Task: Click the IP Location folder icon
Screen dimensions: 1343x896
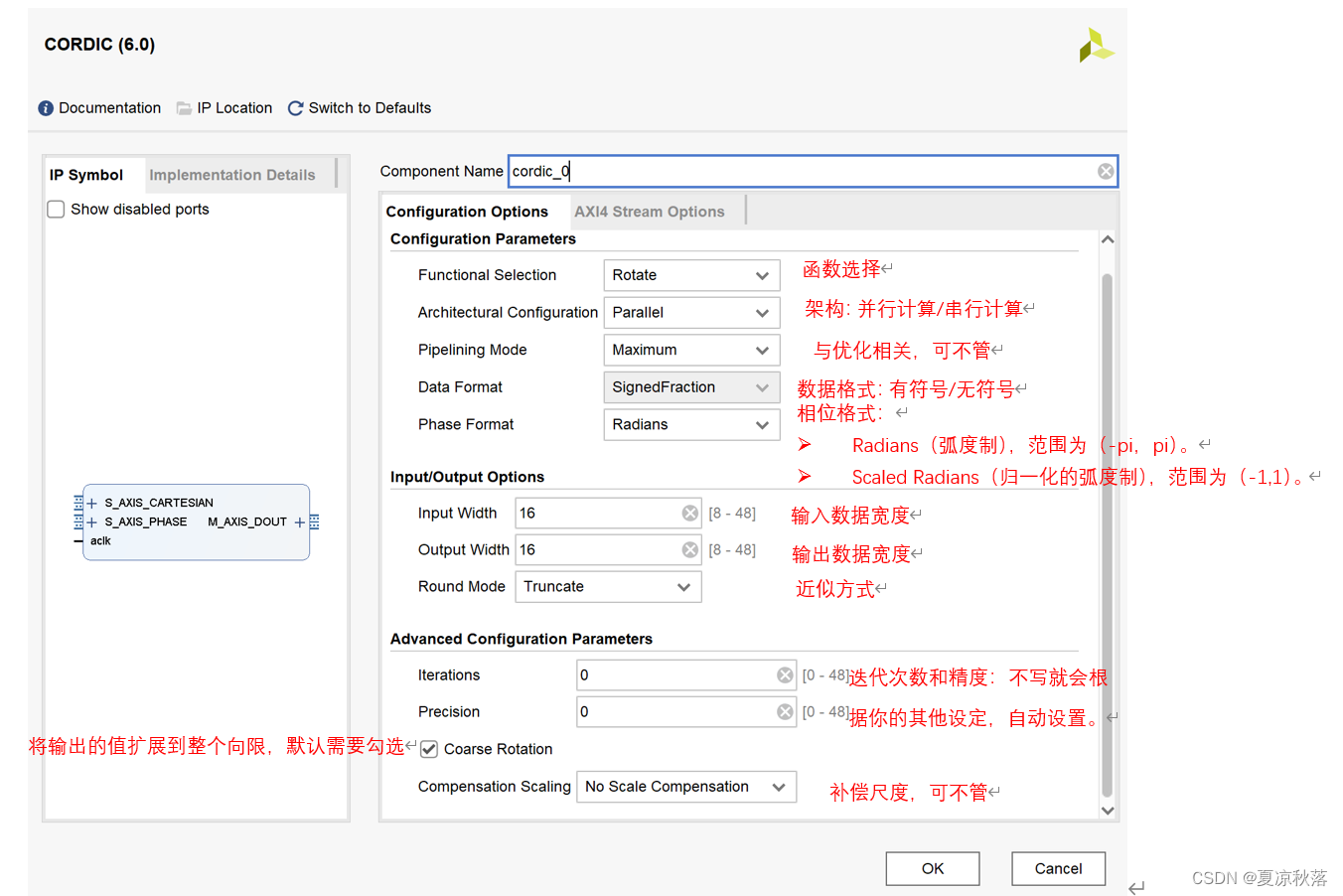Action: click(184, 108)
